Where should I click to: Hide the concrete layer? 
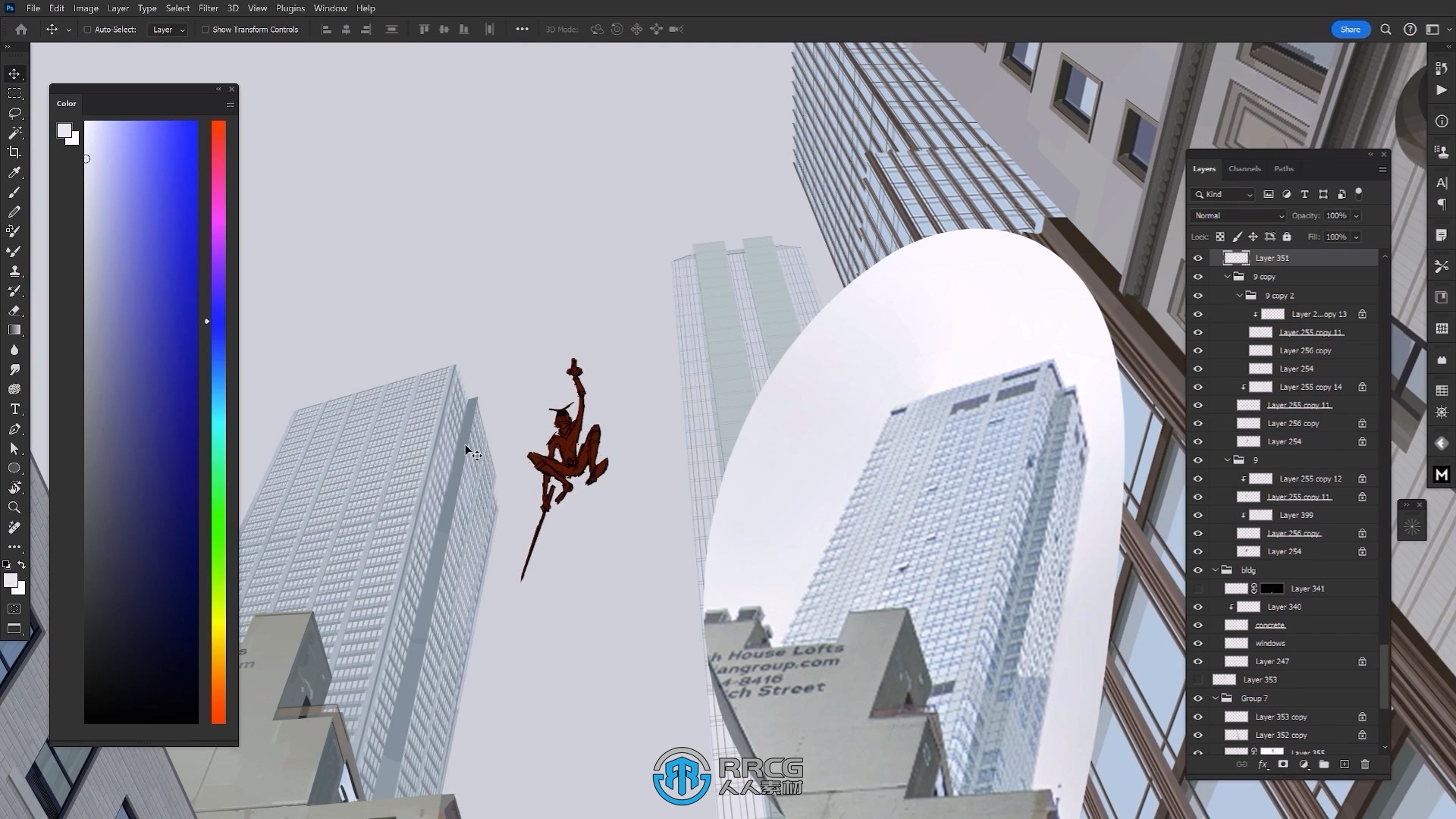coord(1198,626)
